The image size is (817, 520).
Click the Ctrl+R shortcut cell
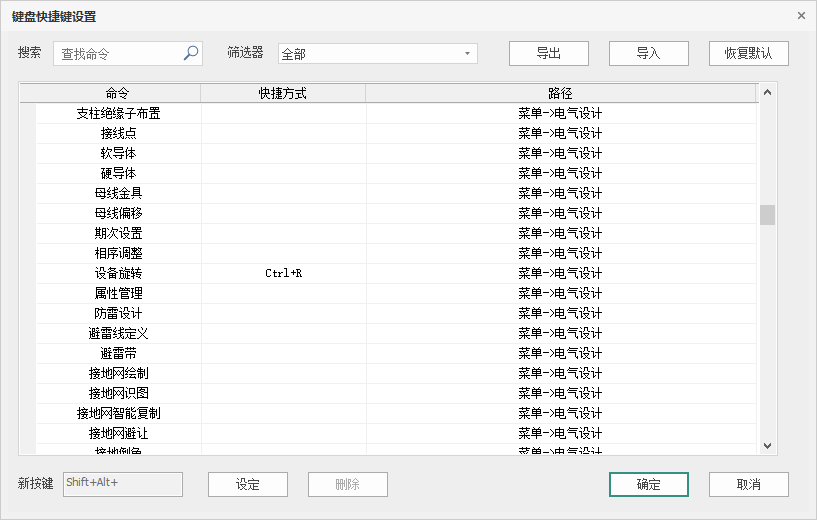(283, 274)
